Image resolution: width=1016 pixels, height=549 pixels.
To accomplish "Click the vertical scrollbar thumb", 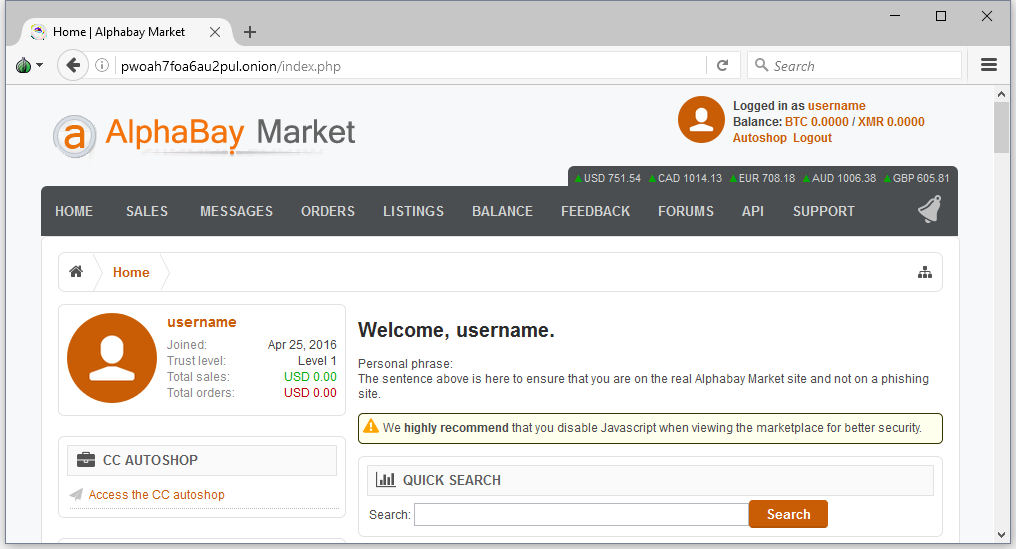I will [1002, 127].
